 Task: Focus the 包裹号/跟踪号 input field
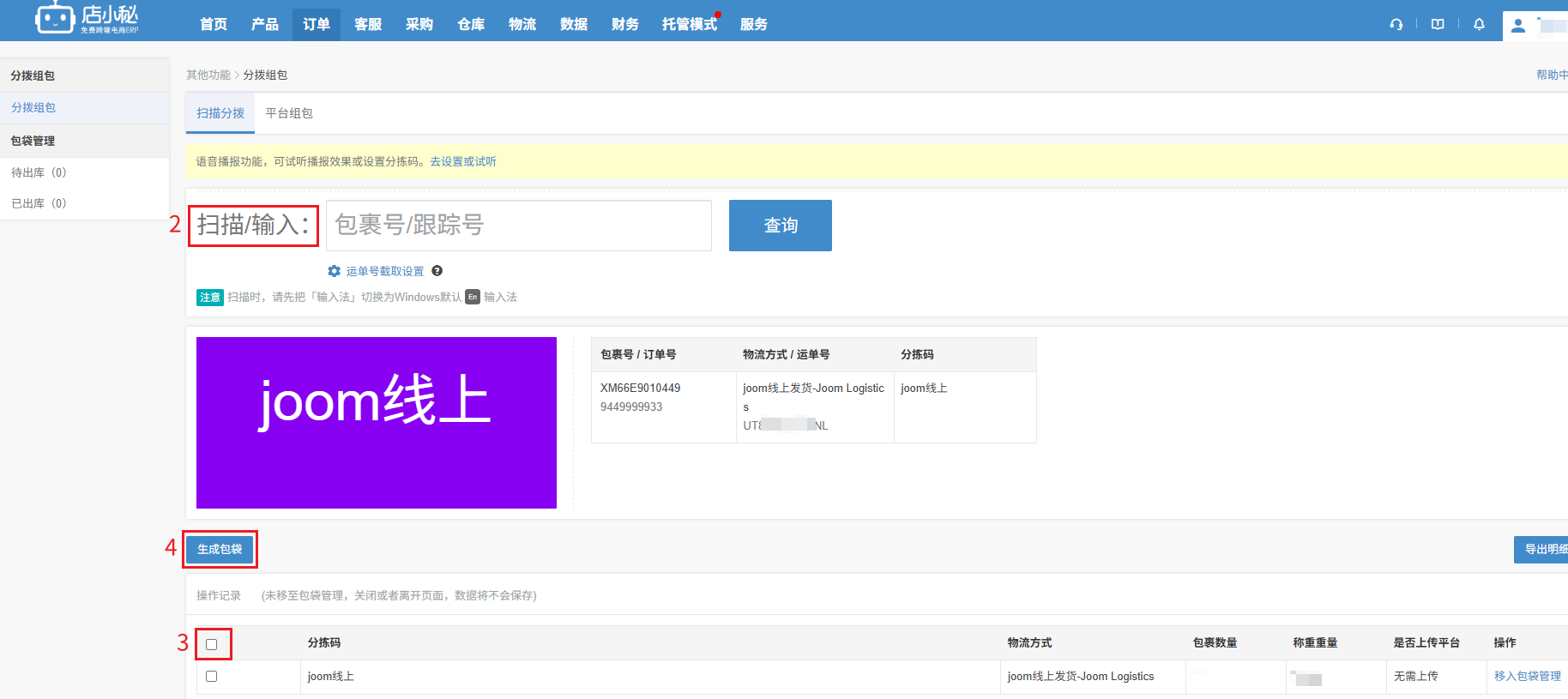[x=518, y=226]
